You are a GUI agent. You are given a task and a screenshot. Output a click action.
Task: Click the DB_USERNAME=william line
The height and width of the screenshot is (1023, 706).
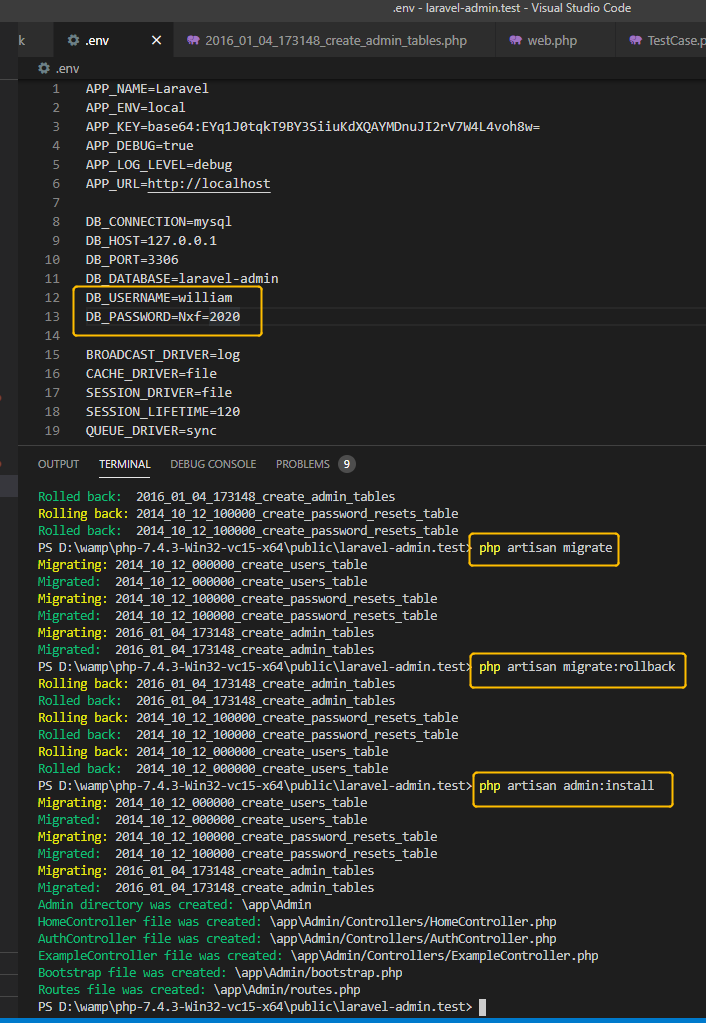[159, 297]
